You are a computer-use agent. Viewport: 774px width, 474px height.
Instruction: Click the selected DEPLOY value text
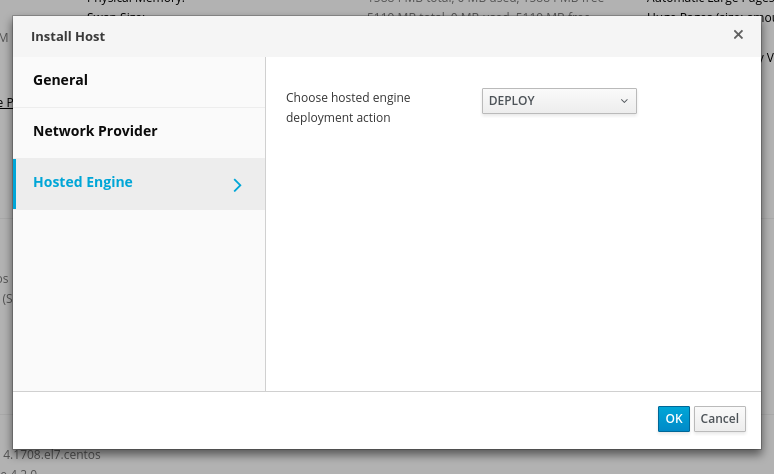click(512, 101)
